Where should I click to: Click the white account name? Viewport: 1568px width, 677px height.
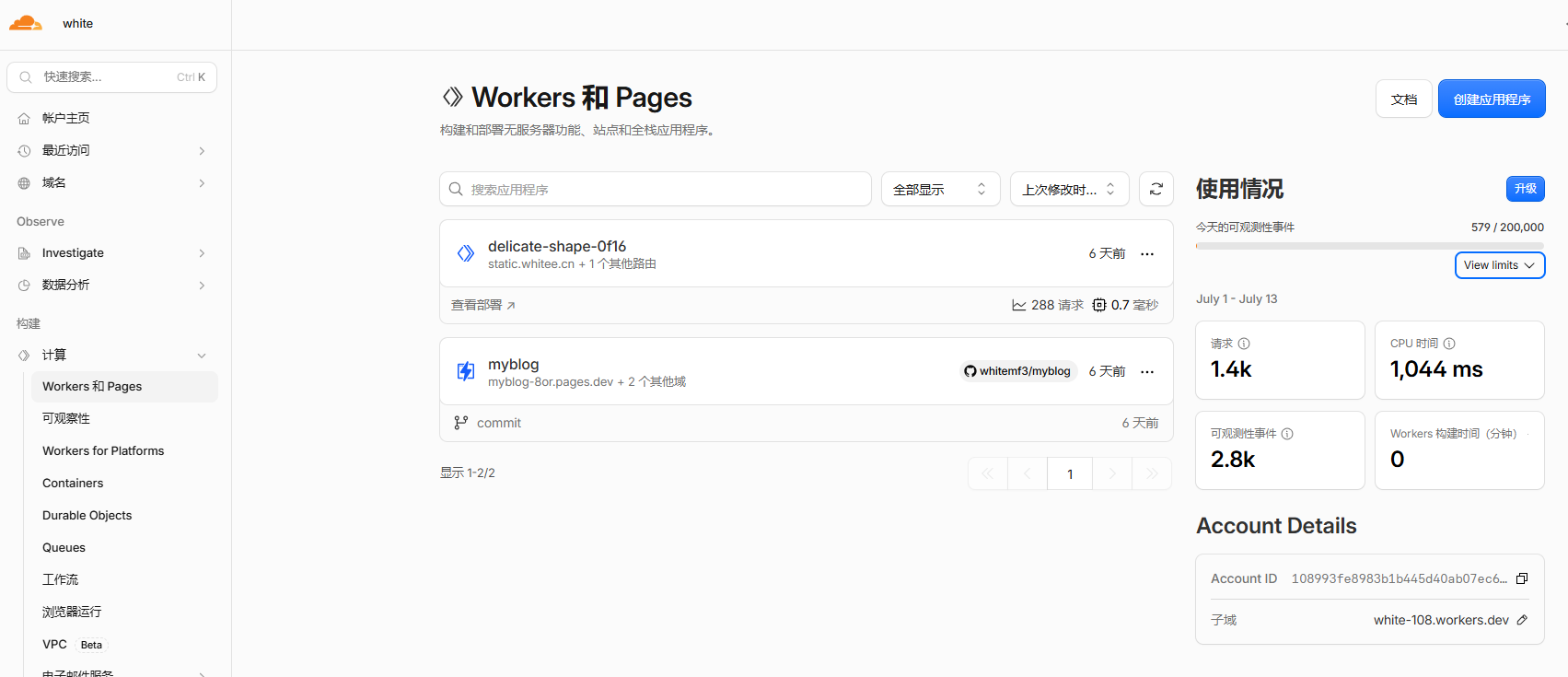(x=78, y=24)
